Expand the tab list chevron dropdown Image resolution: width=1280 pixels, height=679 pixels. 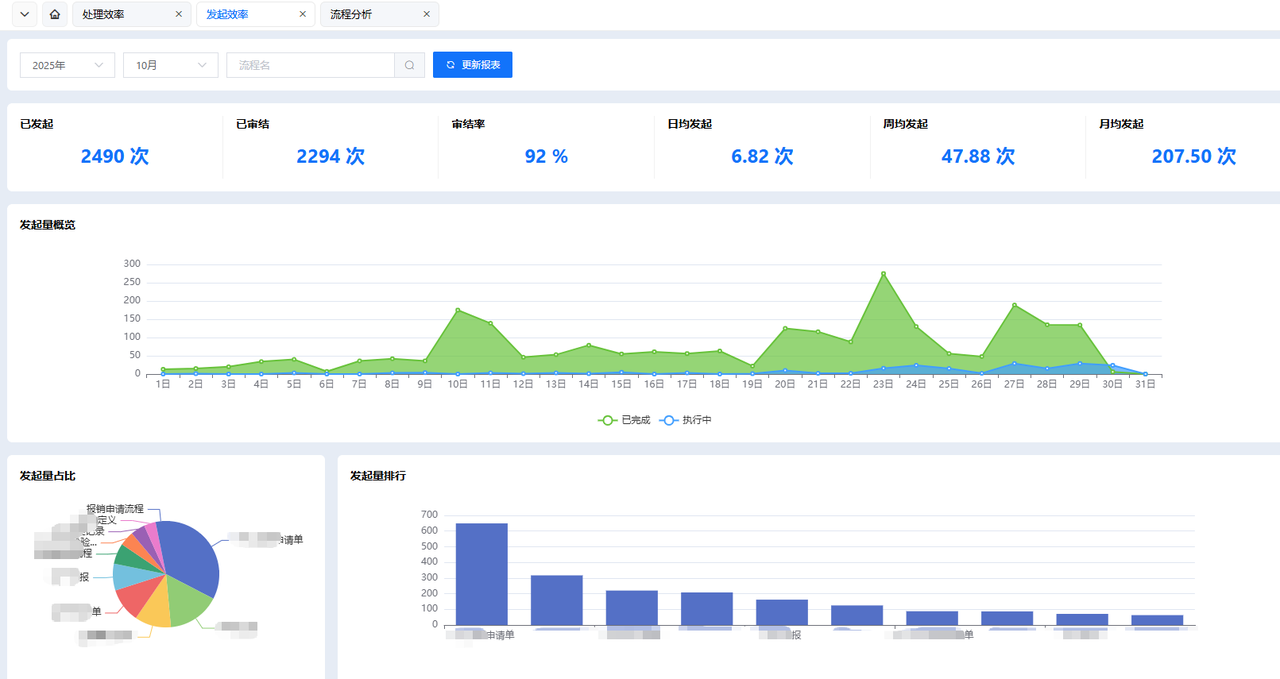[25, 15]
